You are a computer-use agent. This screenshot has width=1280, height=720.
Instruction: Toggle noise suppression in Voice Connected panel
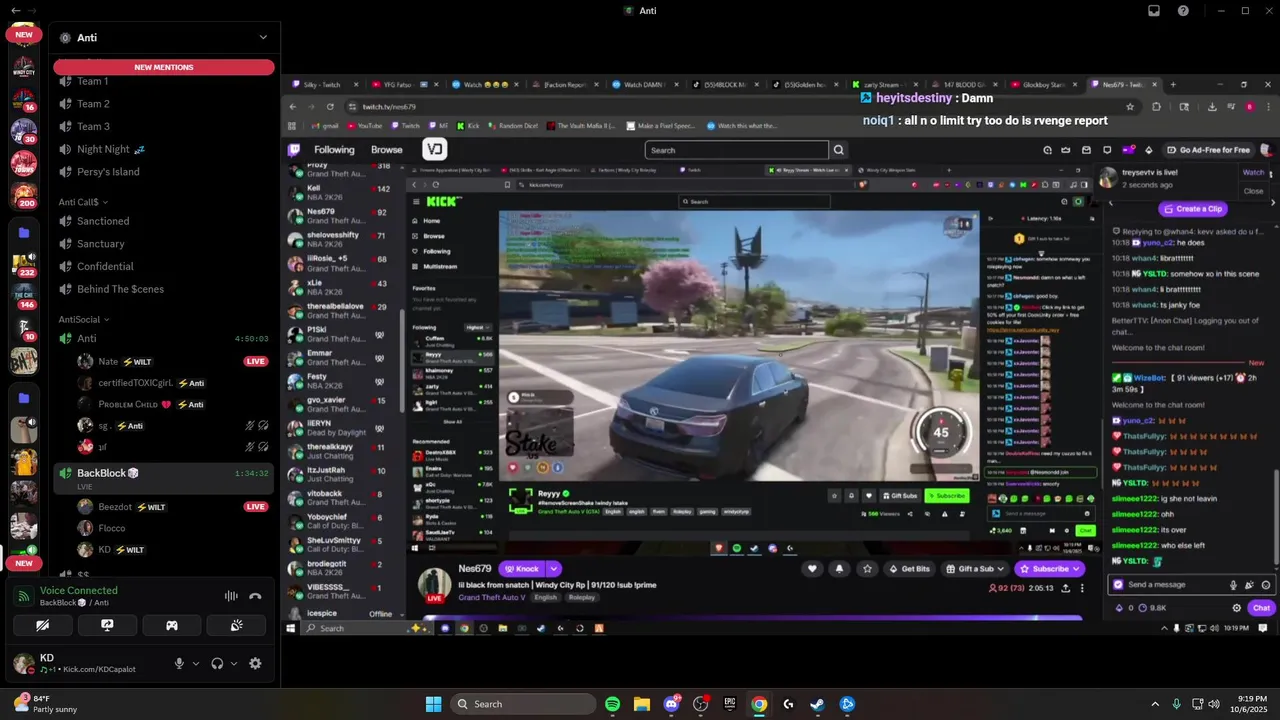[x=231, y=596]
